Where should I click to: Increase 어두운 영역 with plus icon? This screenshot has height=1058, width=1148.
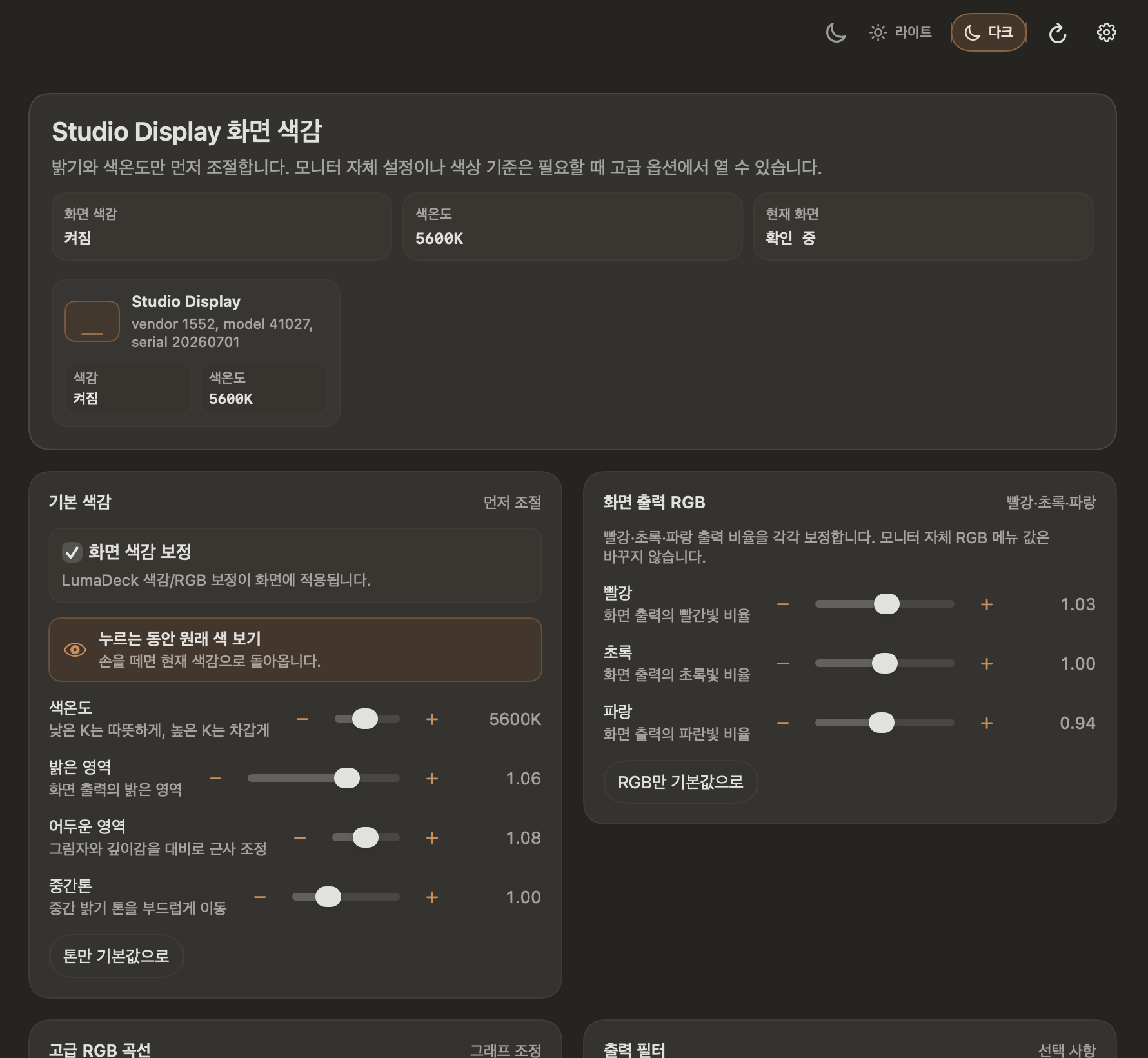point(432,838)
